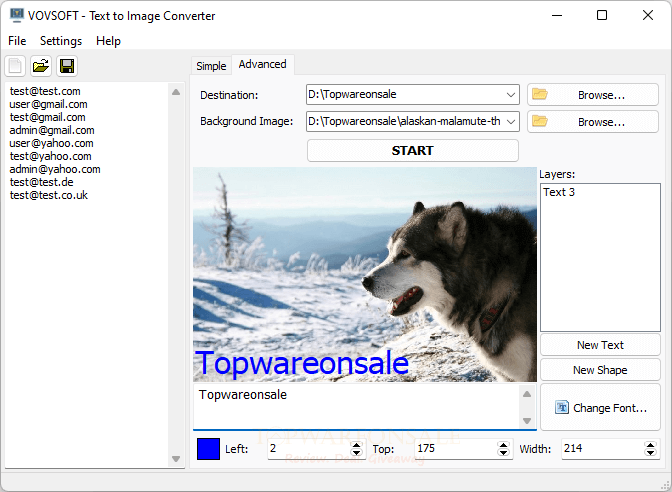Click the VOVSOFT app icon in title bar
The width and height of the screenshot is (672, 492).
pos(17,15)
